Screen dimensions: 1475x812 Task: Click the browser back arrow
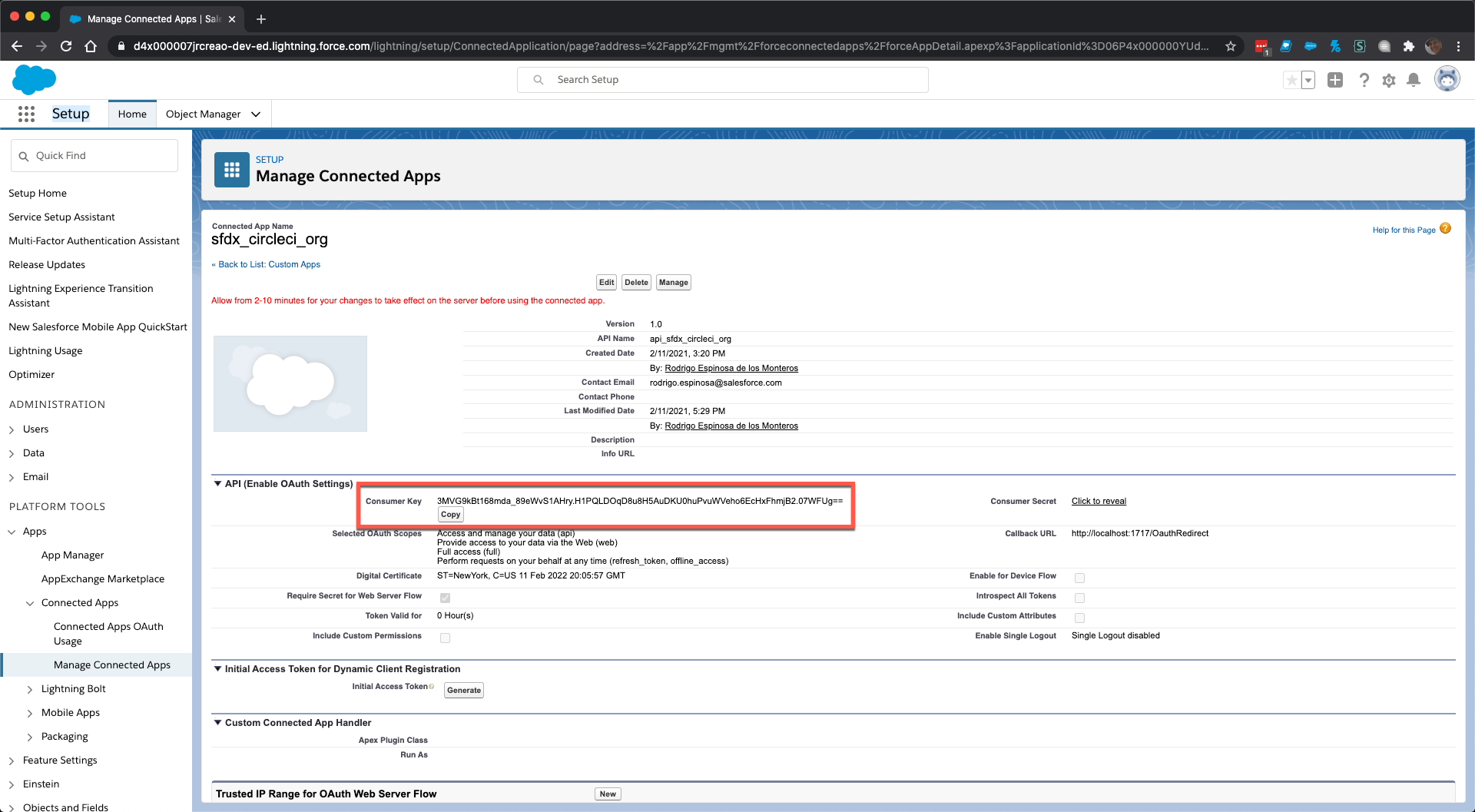pos(17,46)
